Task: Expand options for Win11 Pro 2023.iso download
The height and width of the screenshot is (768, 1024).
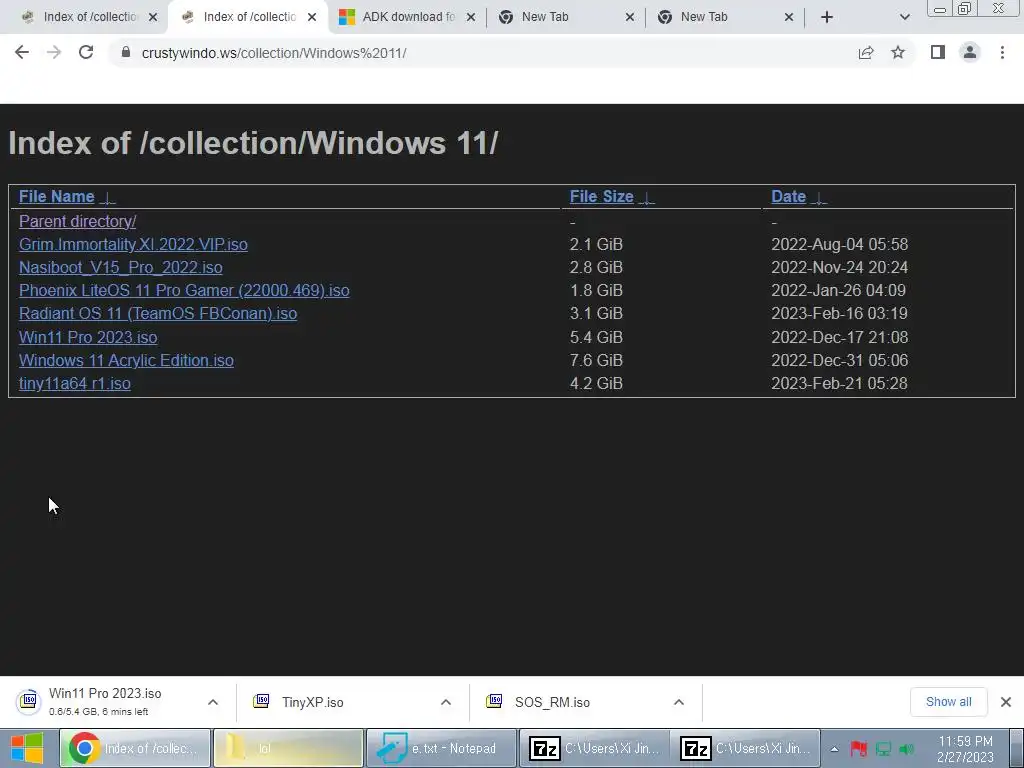Action: click(213, 702)
